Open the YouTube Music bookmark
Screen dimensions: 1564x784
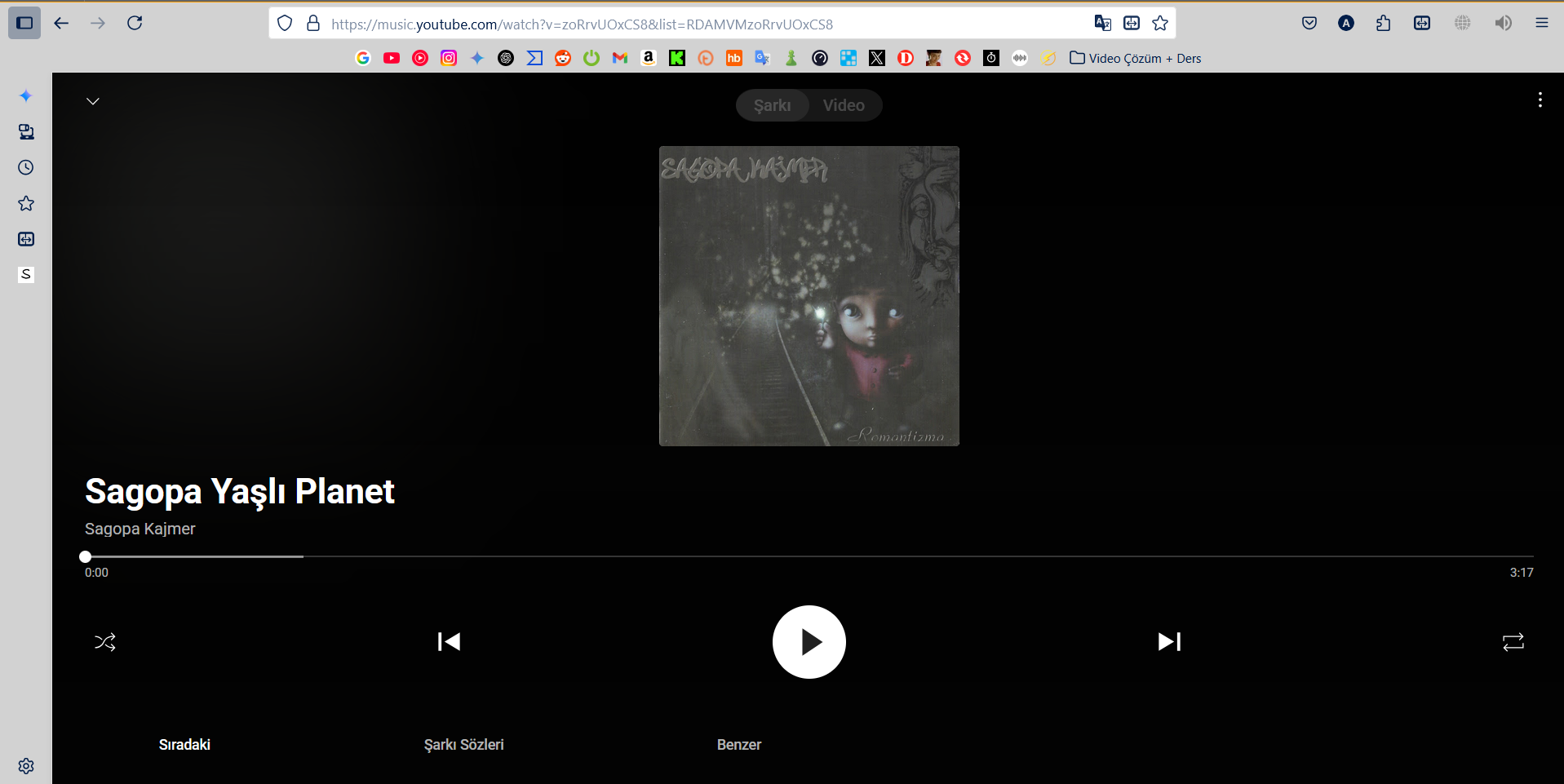[x=420, y=58]
